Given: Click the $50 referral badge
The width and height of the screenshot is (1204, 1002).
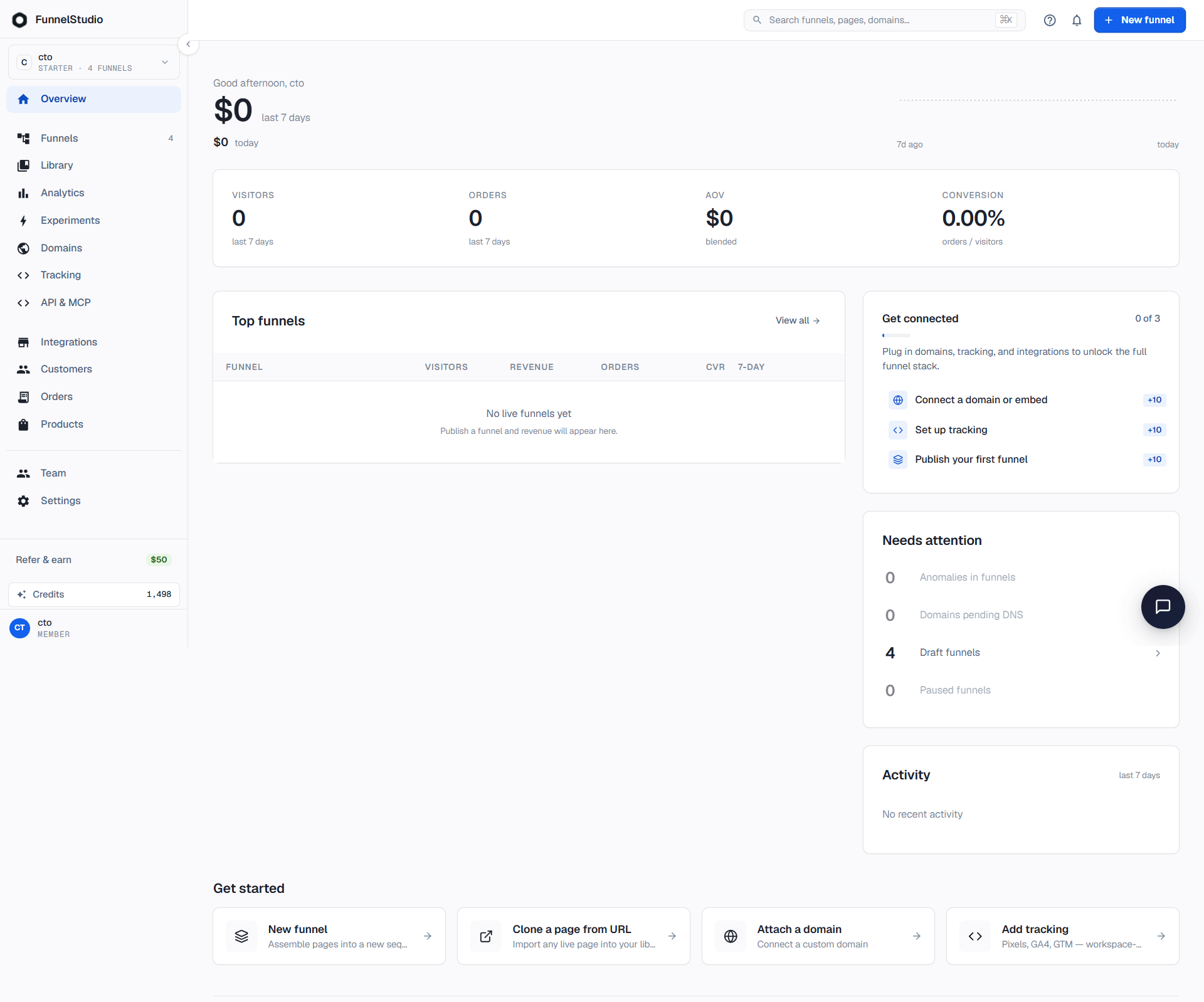Looking at the screenshot, I should [159, 560].
